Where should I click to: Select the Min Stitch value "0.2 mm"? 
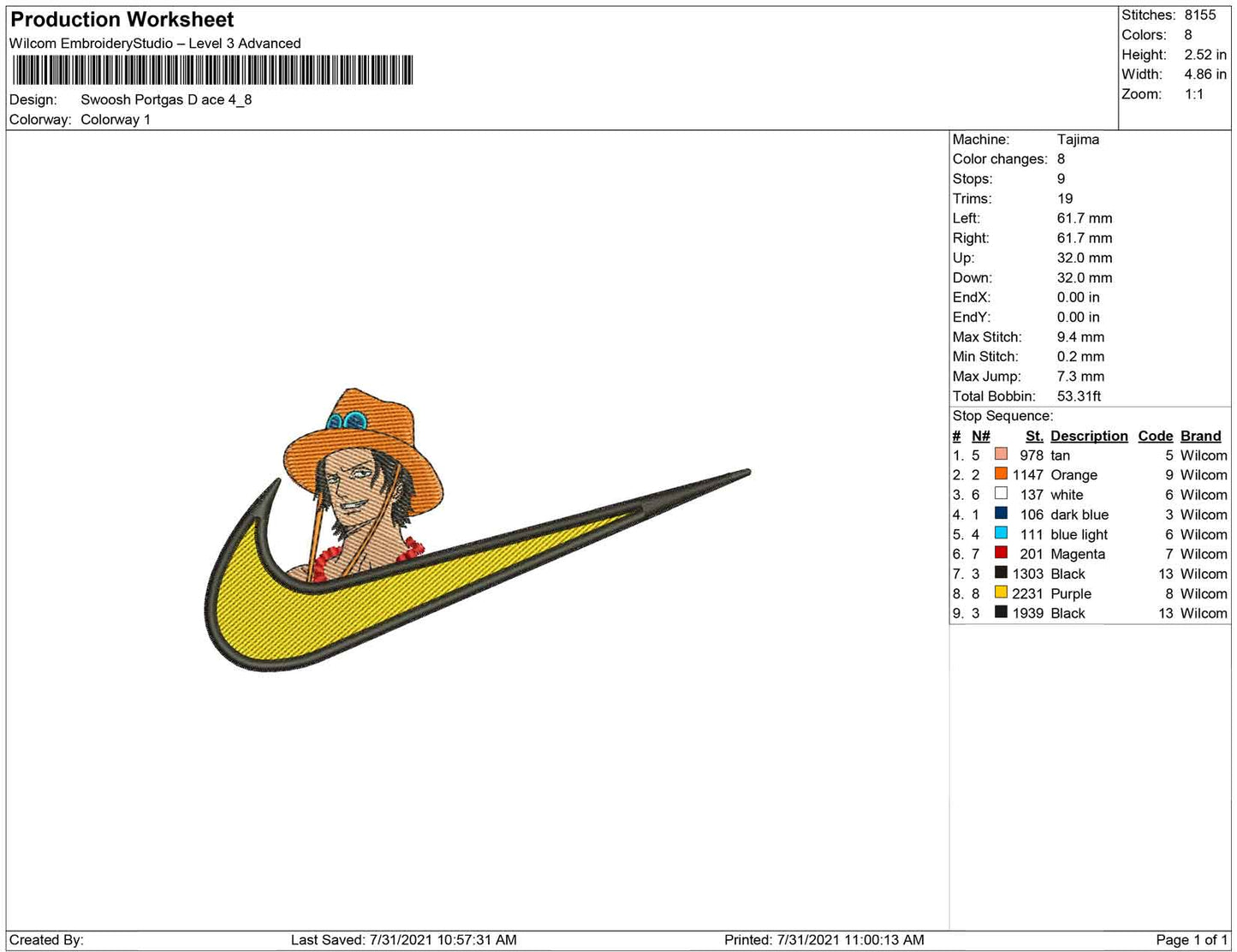click(x=1080, y=357)
